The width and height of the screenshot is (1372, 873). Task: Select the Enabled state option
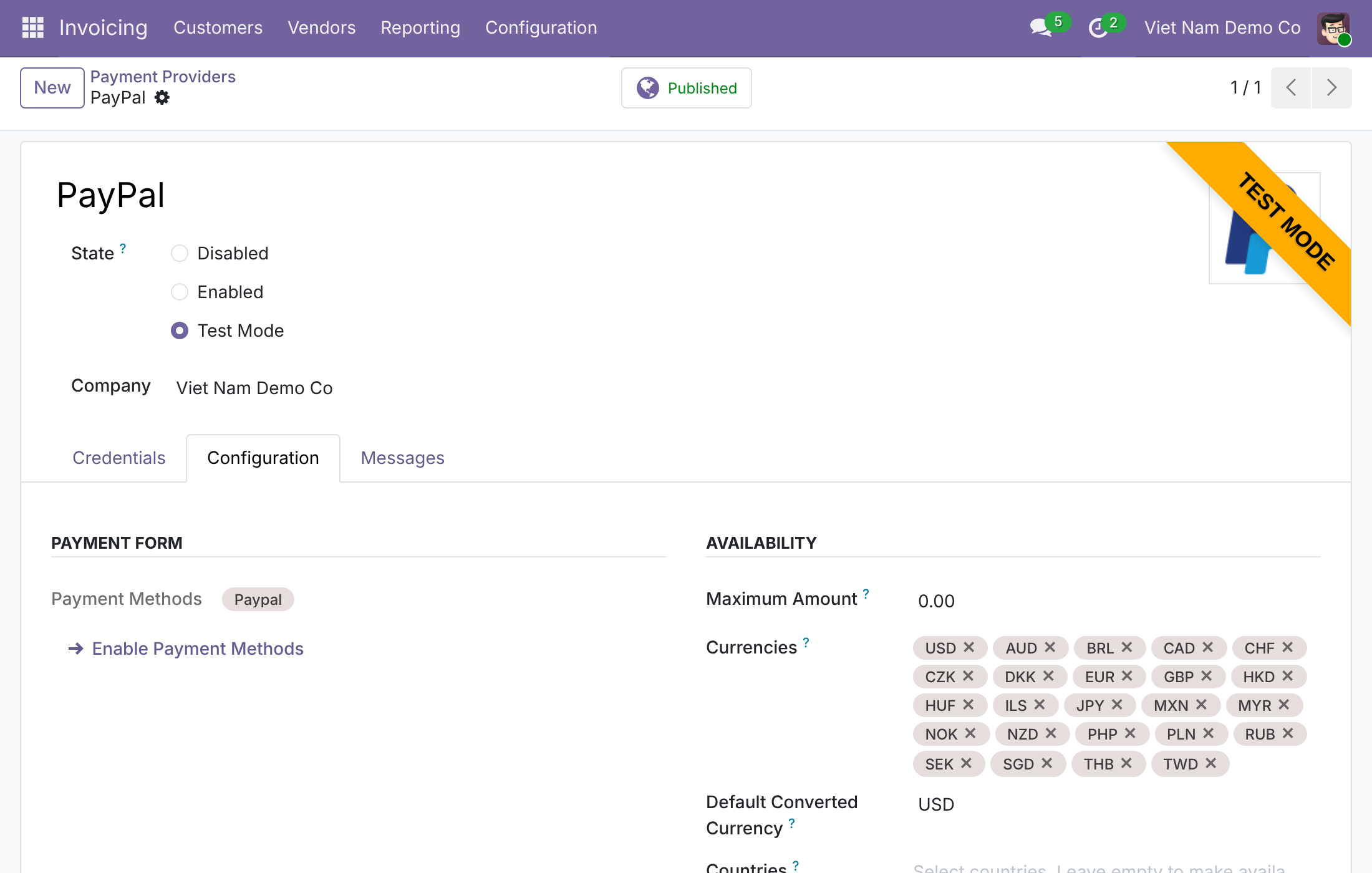(x=180, y=292)
